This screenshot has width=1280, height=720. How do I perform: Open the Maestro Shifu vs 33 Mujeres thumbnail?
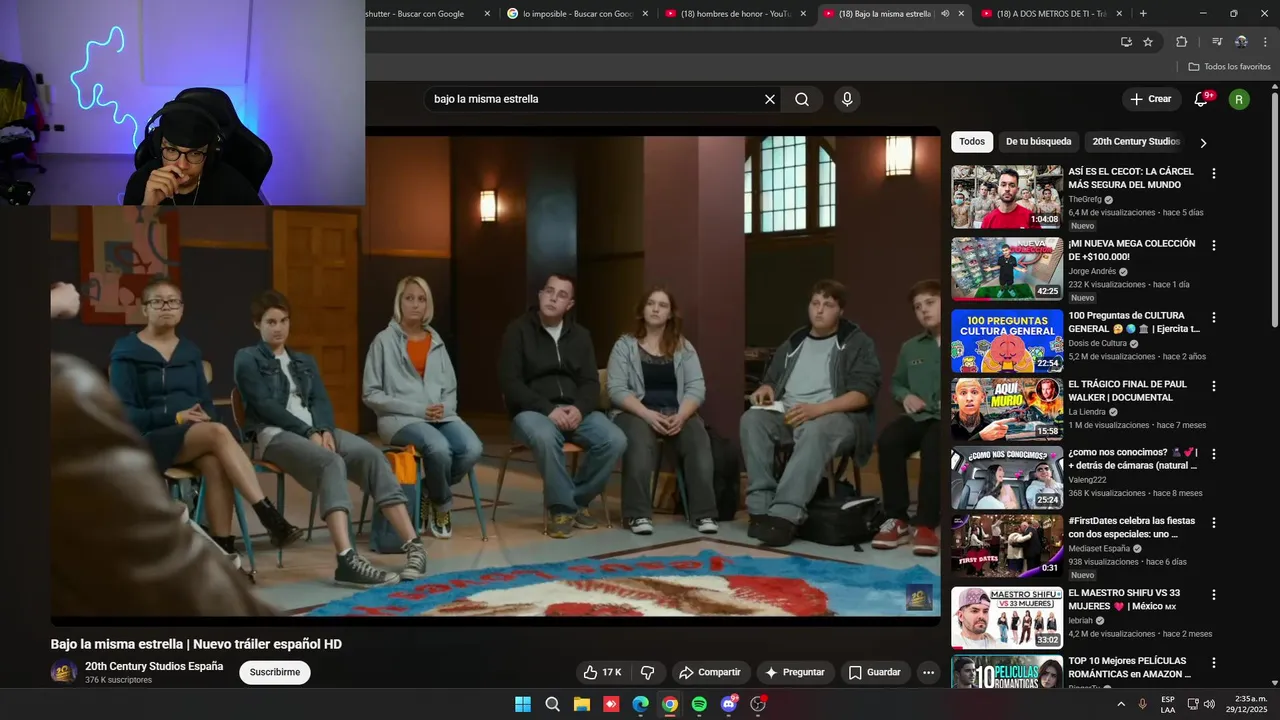(x=1007, y=618)
